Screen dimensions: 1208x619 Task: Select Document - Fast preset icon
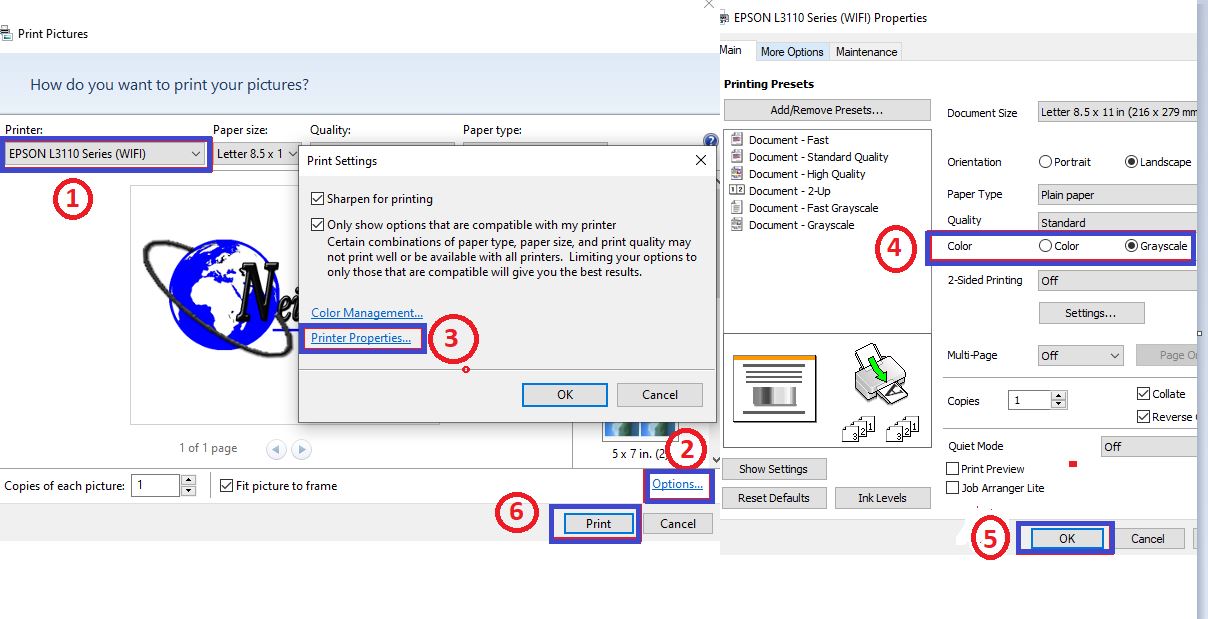tap(737, 140)
